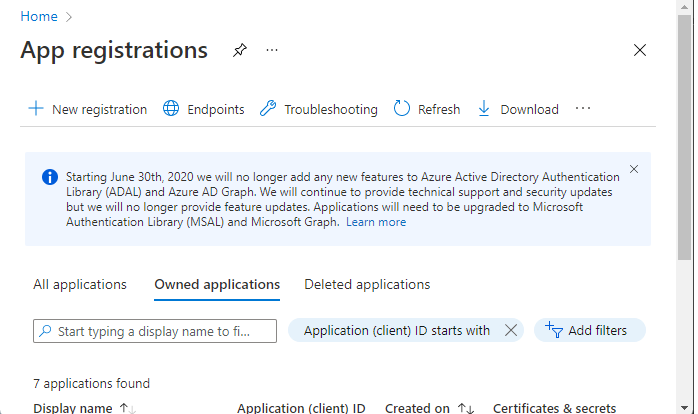Open the Application (client) ID starts with filter

pos(397,330)
